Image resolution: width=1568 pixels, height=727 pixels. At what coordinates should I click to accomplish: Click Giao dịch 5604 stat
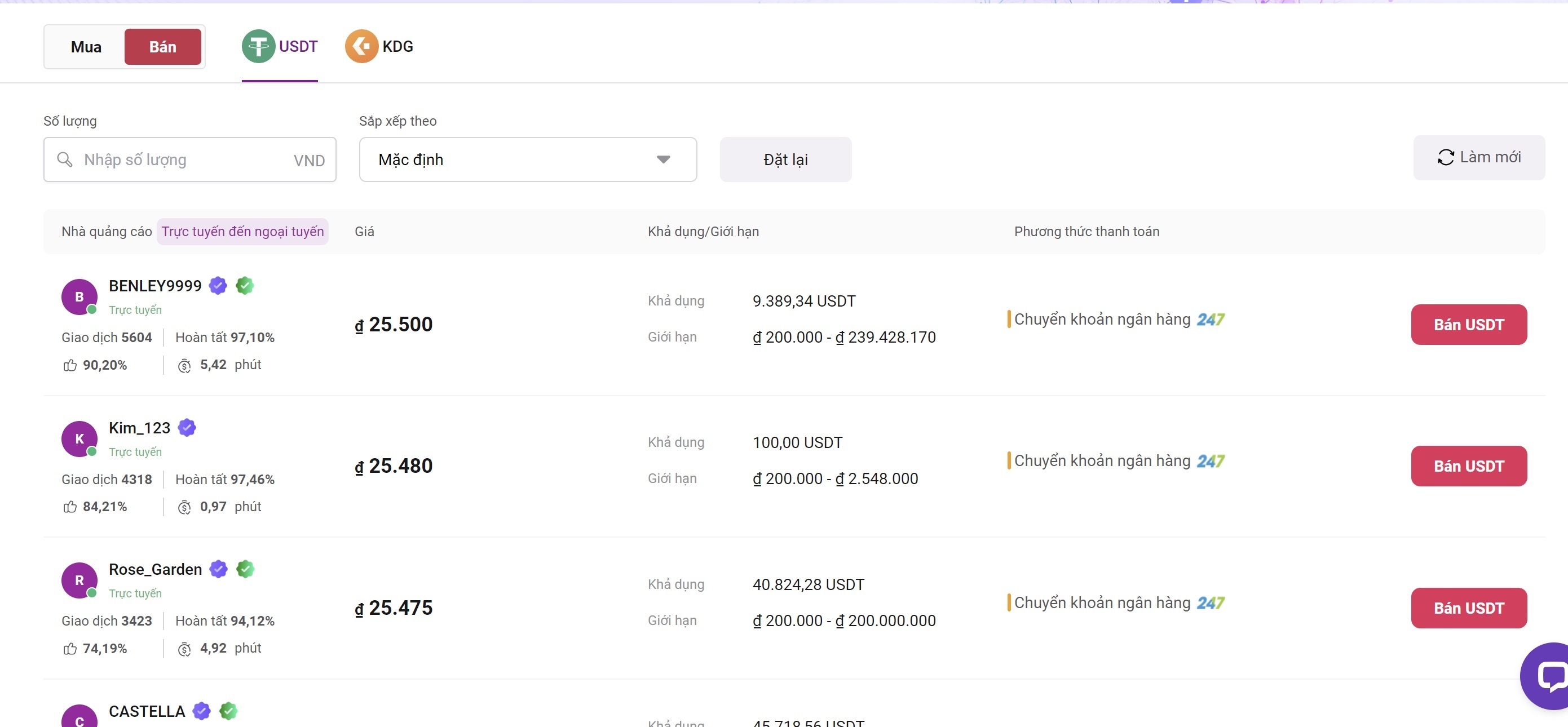107,338
